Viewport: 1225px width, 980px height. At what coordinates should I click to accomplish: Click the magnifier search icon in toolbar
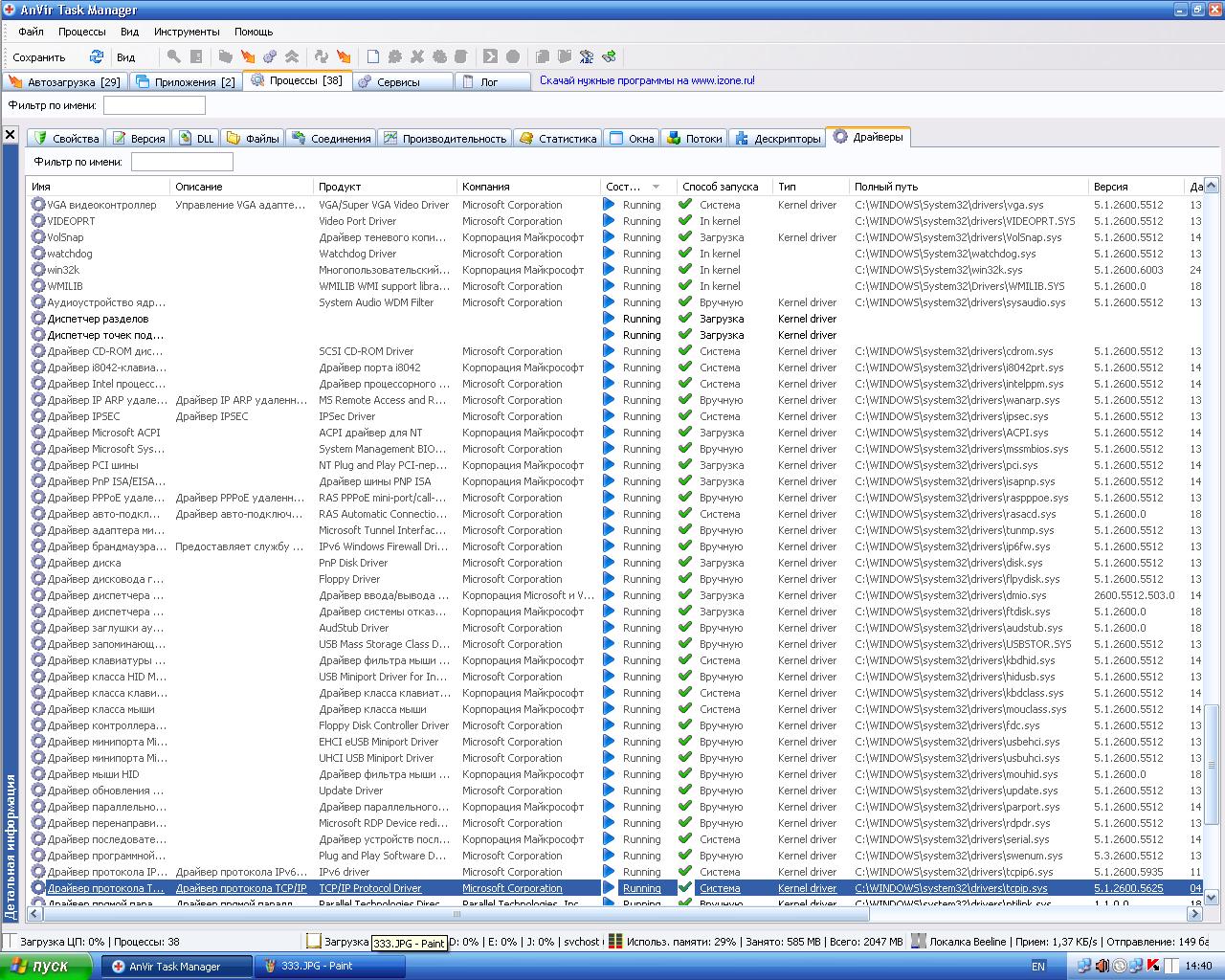tap(173, 56)
